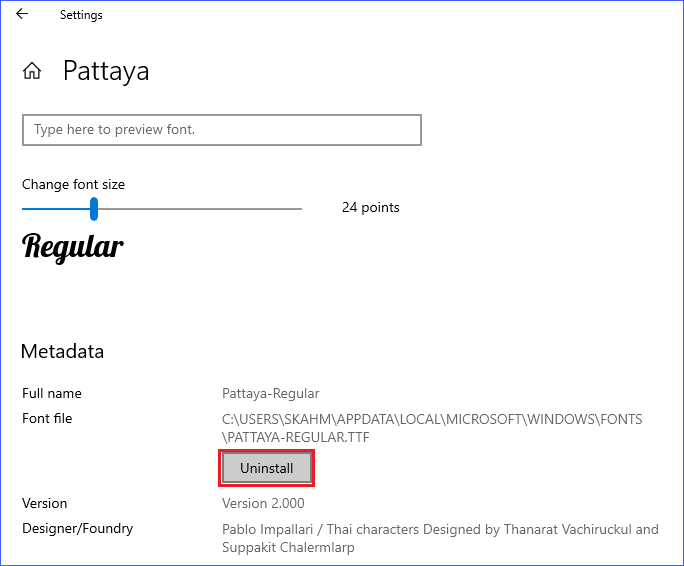This screenshot has height=566, width=684.
Task: Open the Settings home icon
Action: pos(32,71)
